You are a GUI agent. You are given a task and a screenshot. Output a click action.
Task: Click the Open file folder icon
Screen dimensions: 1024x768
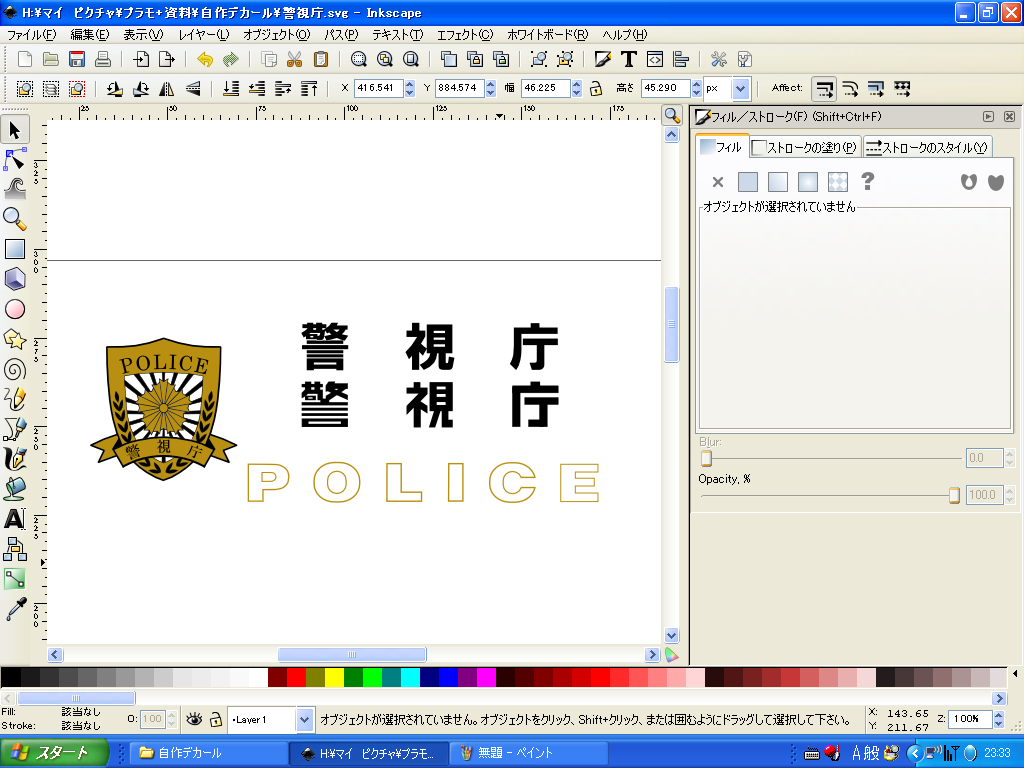(51, 59)
